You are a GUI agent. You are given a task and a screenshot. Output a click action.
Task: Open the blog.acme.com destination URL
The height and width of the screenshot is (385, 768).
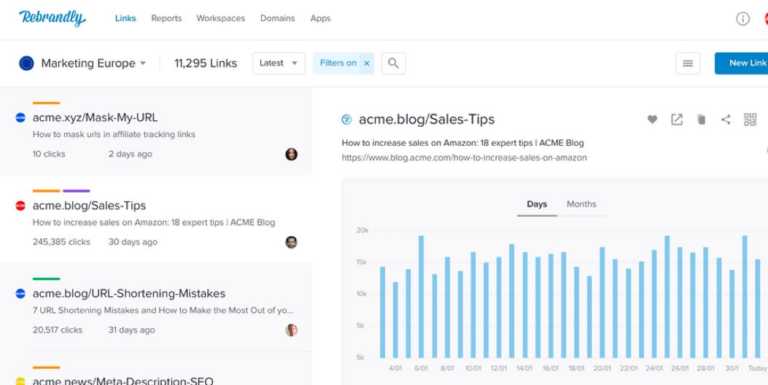(x=464, y=158)
